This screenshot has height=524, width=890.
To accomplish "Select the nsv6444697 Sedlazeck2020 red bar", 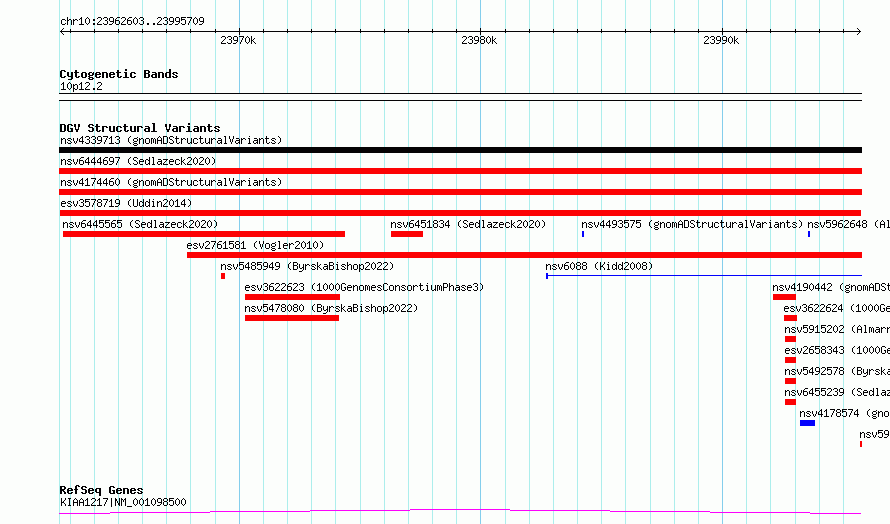I will point(460,171).
